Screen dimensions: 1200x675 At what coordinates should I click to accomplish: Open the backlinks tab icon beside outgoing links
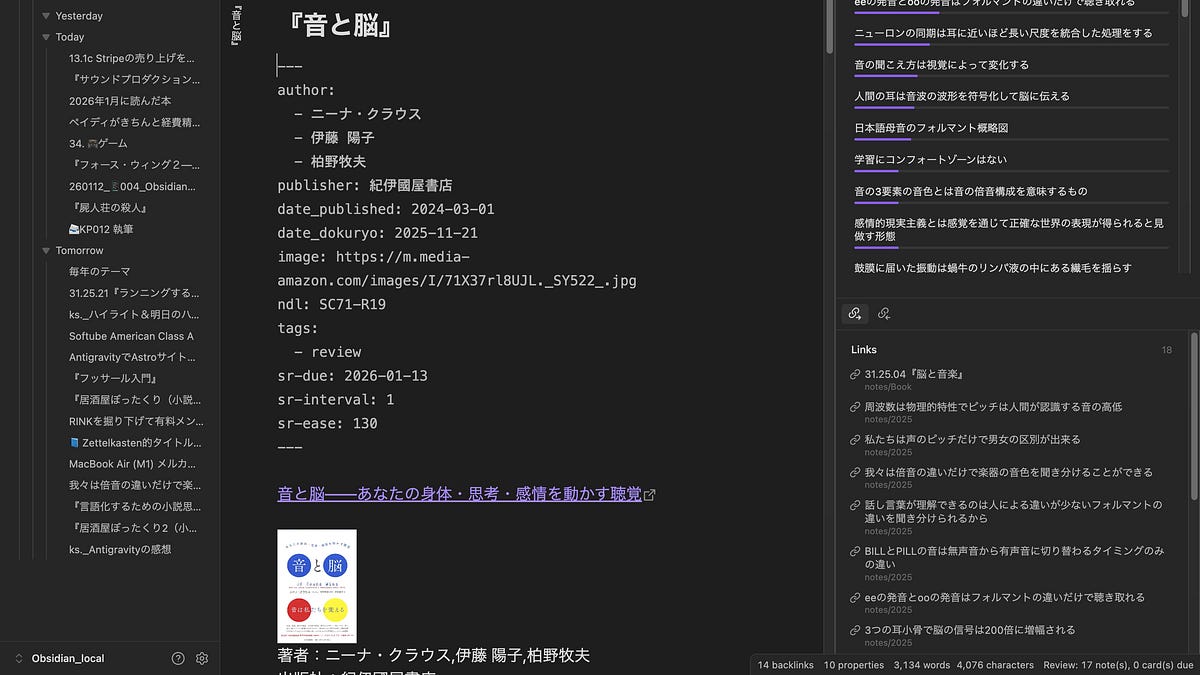point(884,313)
